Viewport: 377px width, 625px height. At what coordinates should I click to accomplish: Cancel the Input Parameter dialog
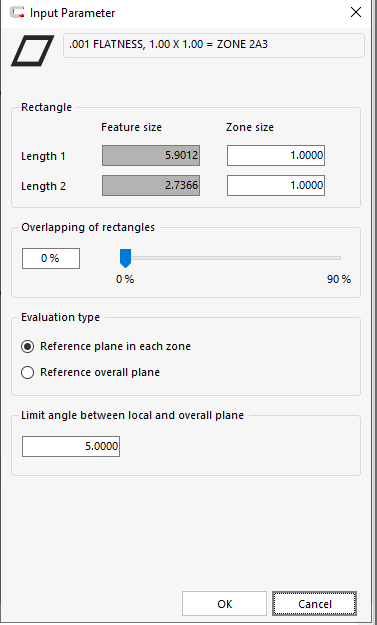click(x=314, y=603)
